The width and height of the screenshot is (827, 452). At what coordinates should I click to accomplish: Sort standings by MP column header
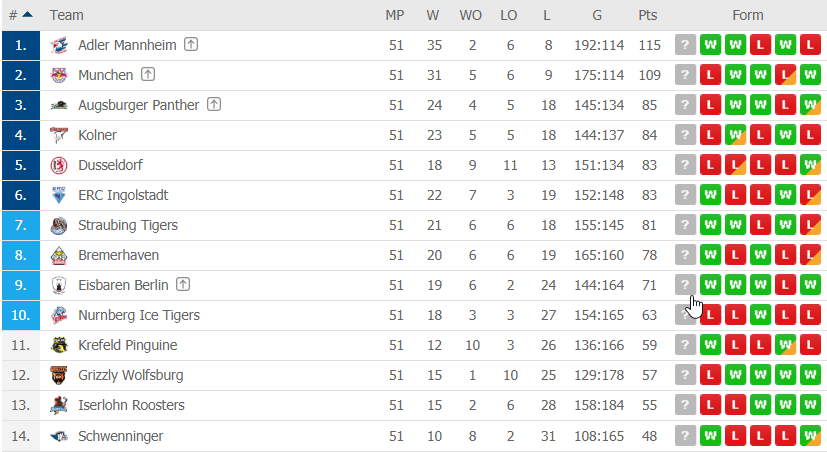click(x=395, y=15)
